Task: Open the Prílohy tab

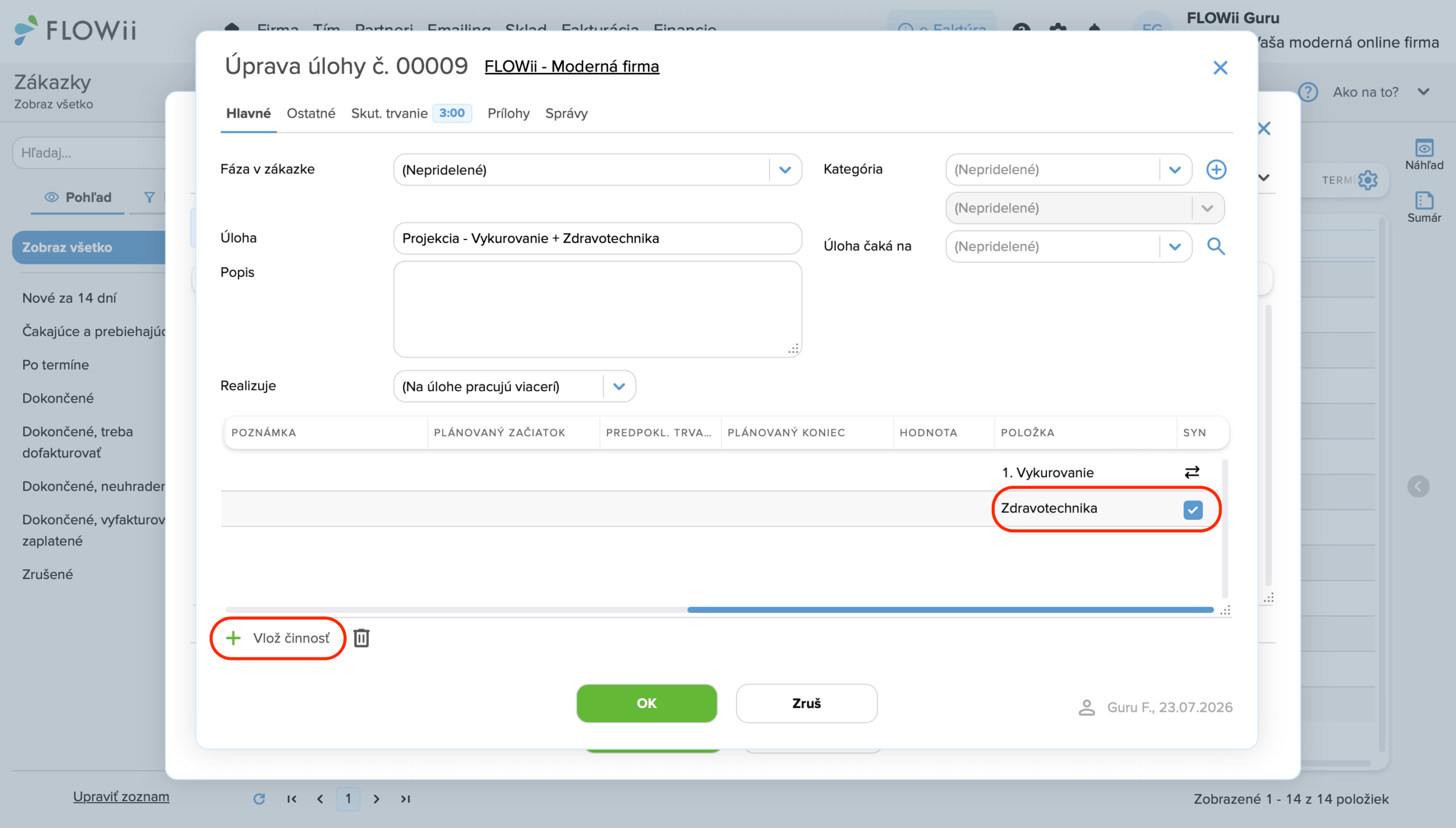Action: click(508, 113)
